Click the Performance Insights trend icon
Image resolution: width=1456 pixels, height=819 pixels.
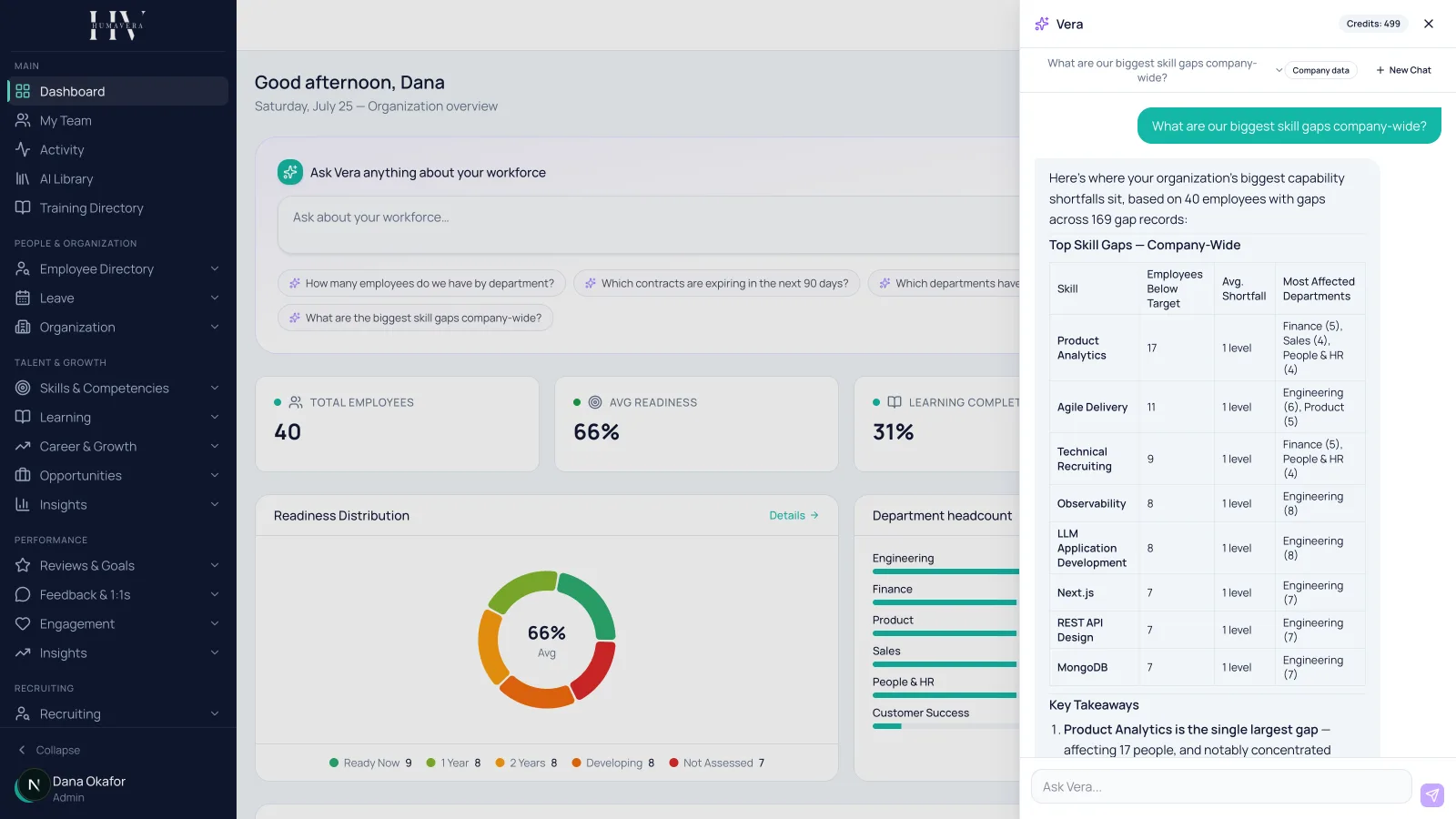(x=23, y=652)
